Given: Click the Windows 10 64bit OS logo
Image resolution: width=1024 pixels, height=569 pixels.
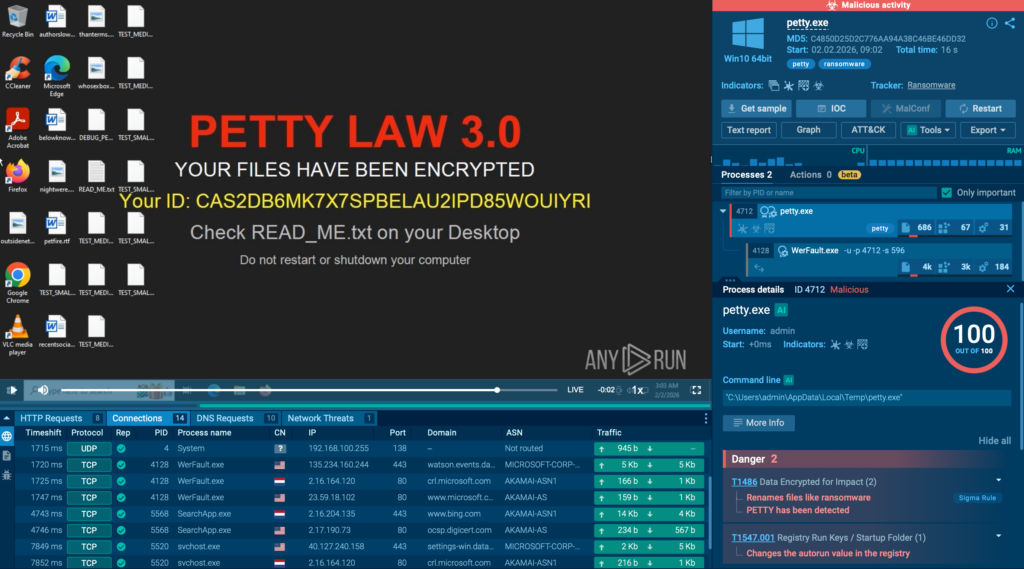Looking at the screenshot, I should pyautogui.click(x=748, y=33).
